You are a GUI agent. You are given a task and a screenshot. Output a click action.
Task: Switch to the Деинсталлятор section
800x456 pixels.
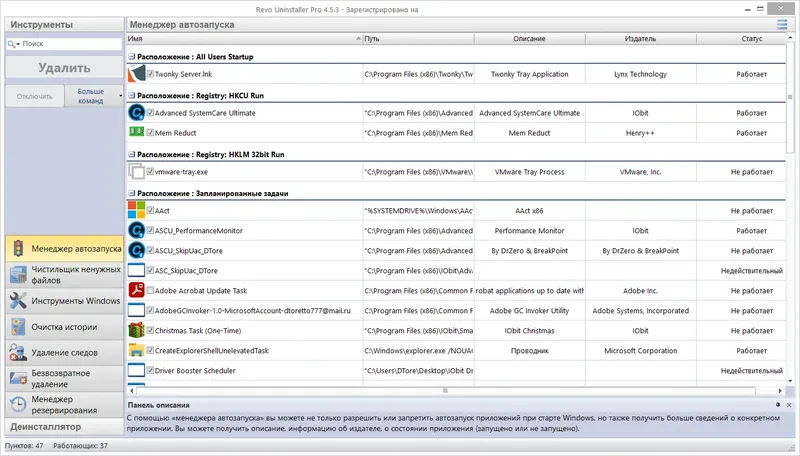(x=64, y=426)
